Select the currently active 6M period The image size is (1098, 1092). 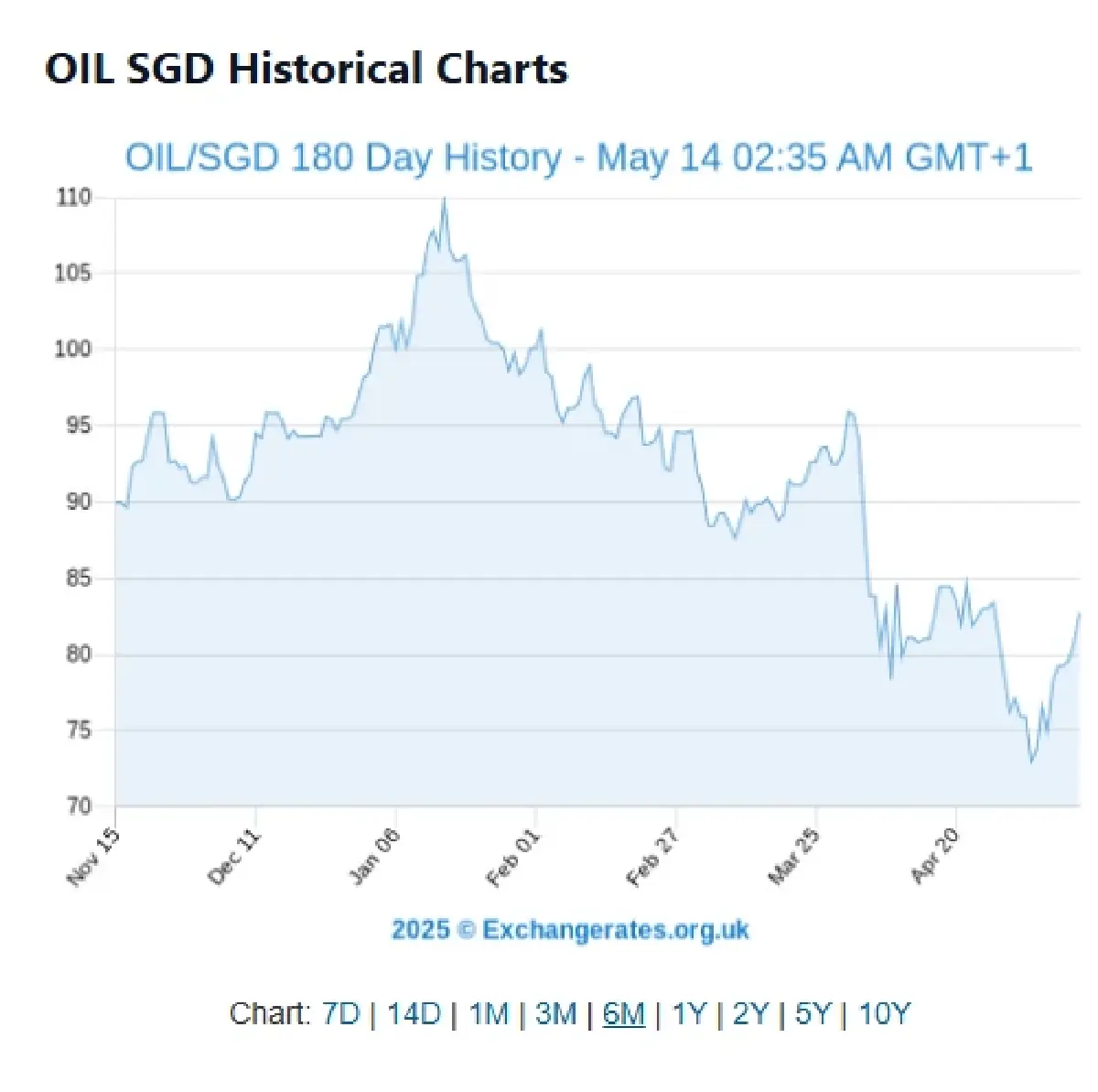pos(626,1014)
